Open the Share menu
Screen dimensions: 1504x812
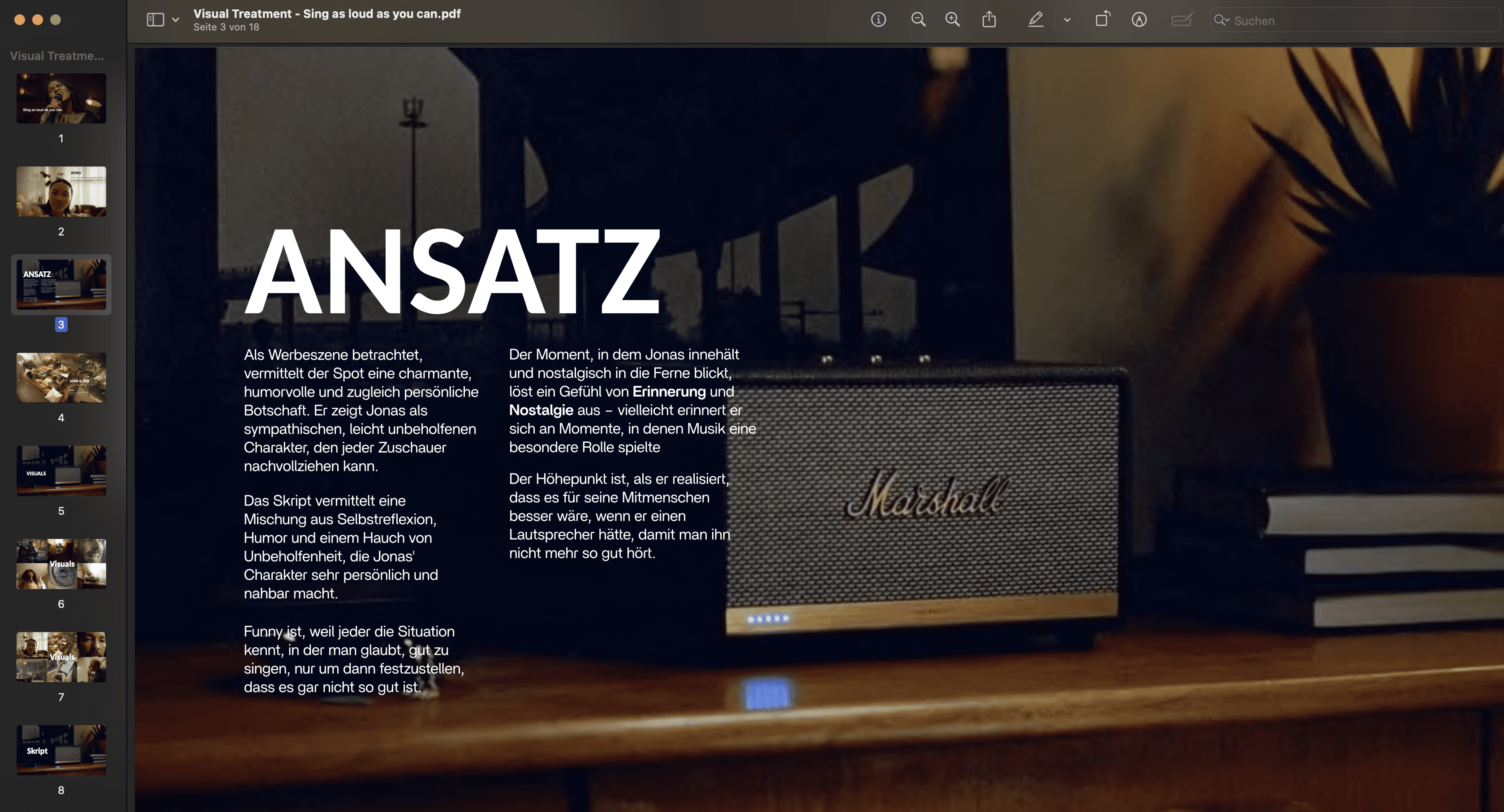(x=989, y=20)
